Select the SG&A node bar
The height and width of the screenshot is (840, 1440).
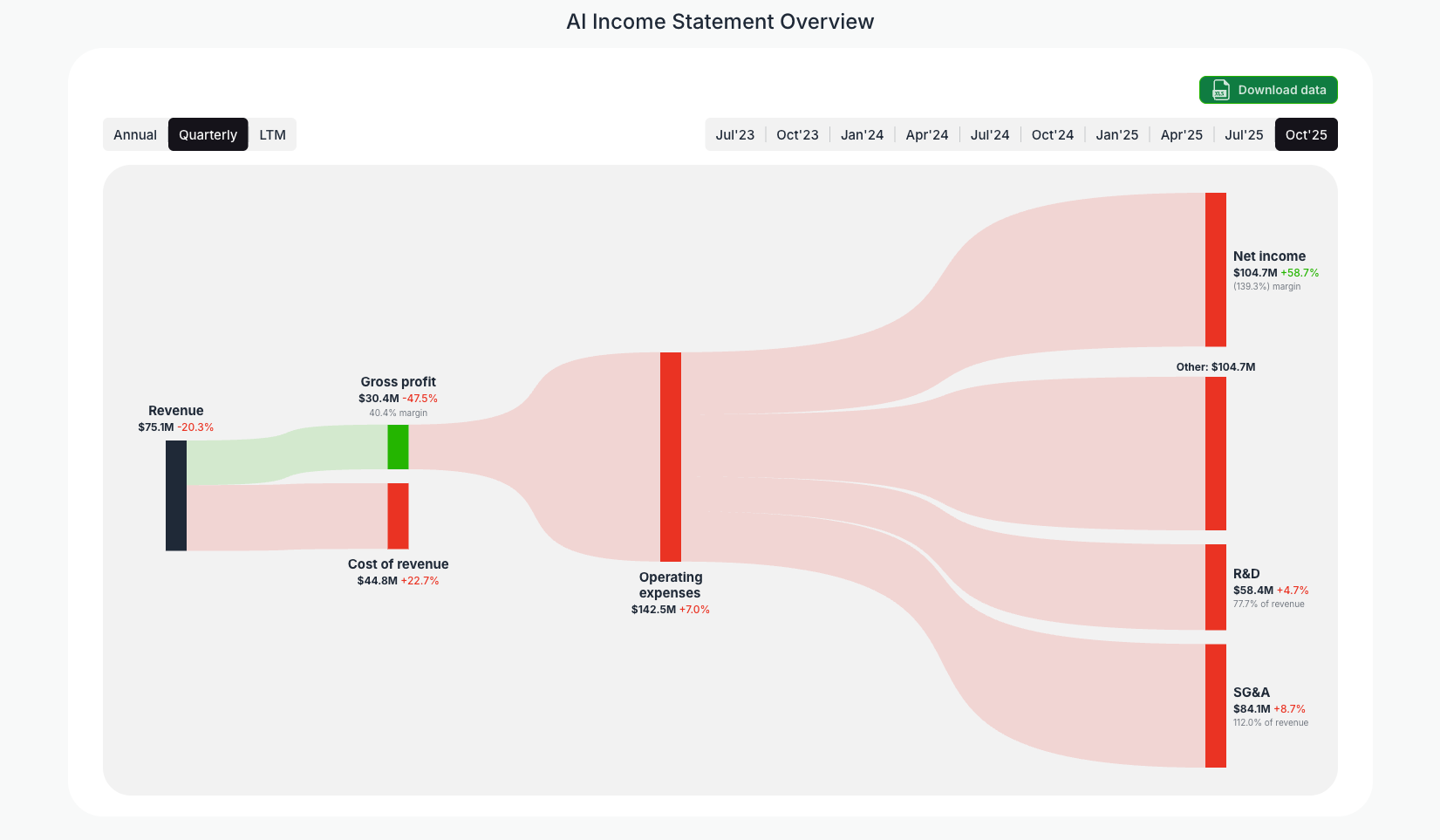1214,705
